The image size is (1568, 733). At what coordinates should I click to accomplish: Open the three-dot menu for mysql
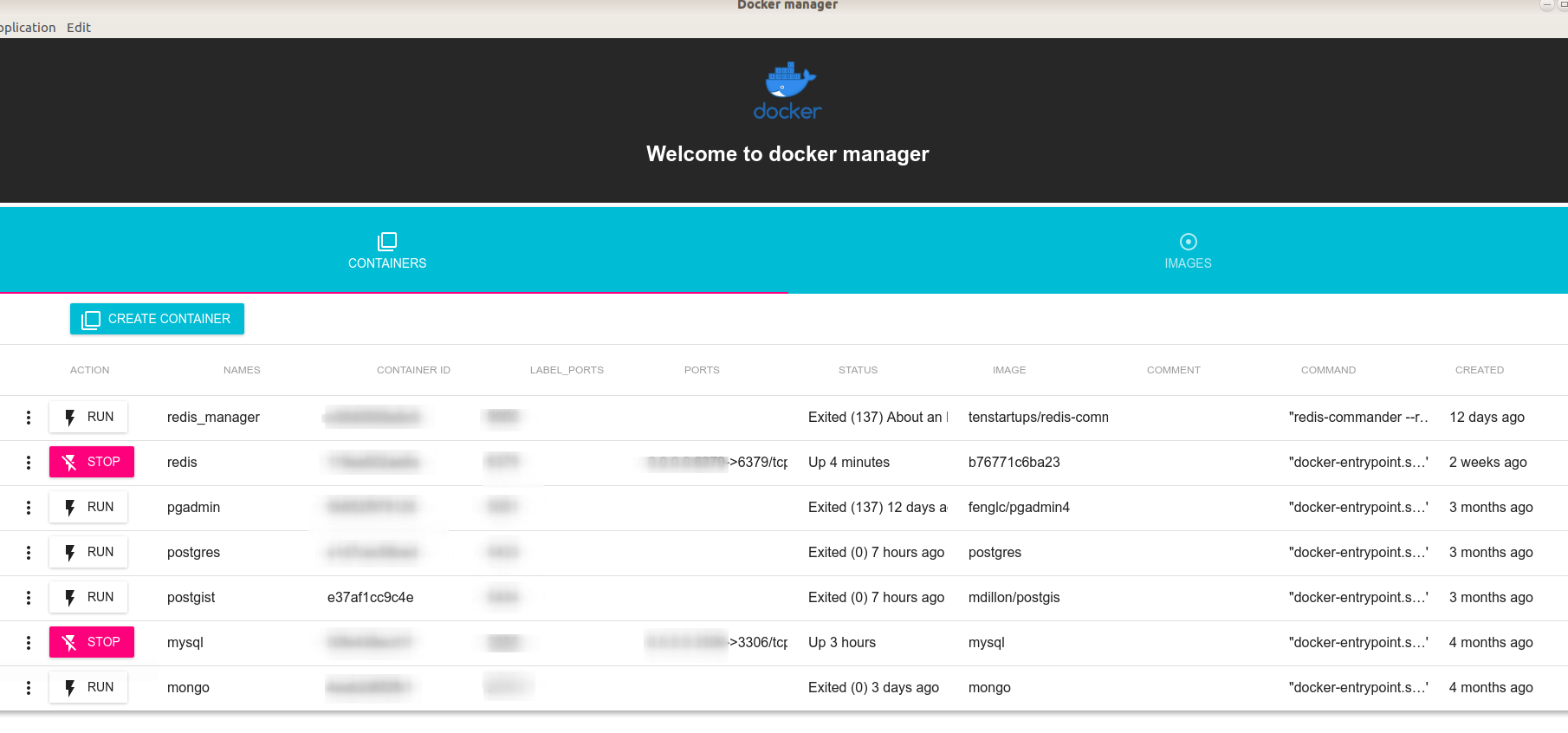click(29, 643)
